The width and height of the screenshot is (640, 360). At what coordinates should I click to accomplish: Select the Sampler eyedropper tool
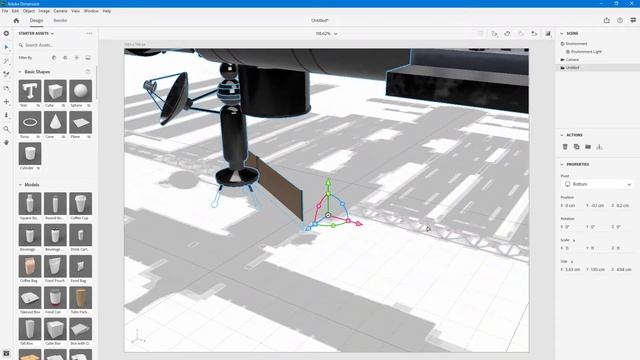pos(6,75)
